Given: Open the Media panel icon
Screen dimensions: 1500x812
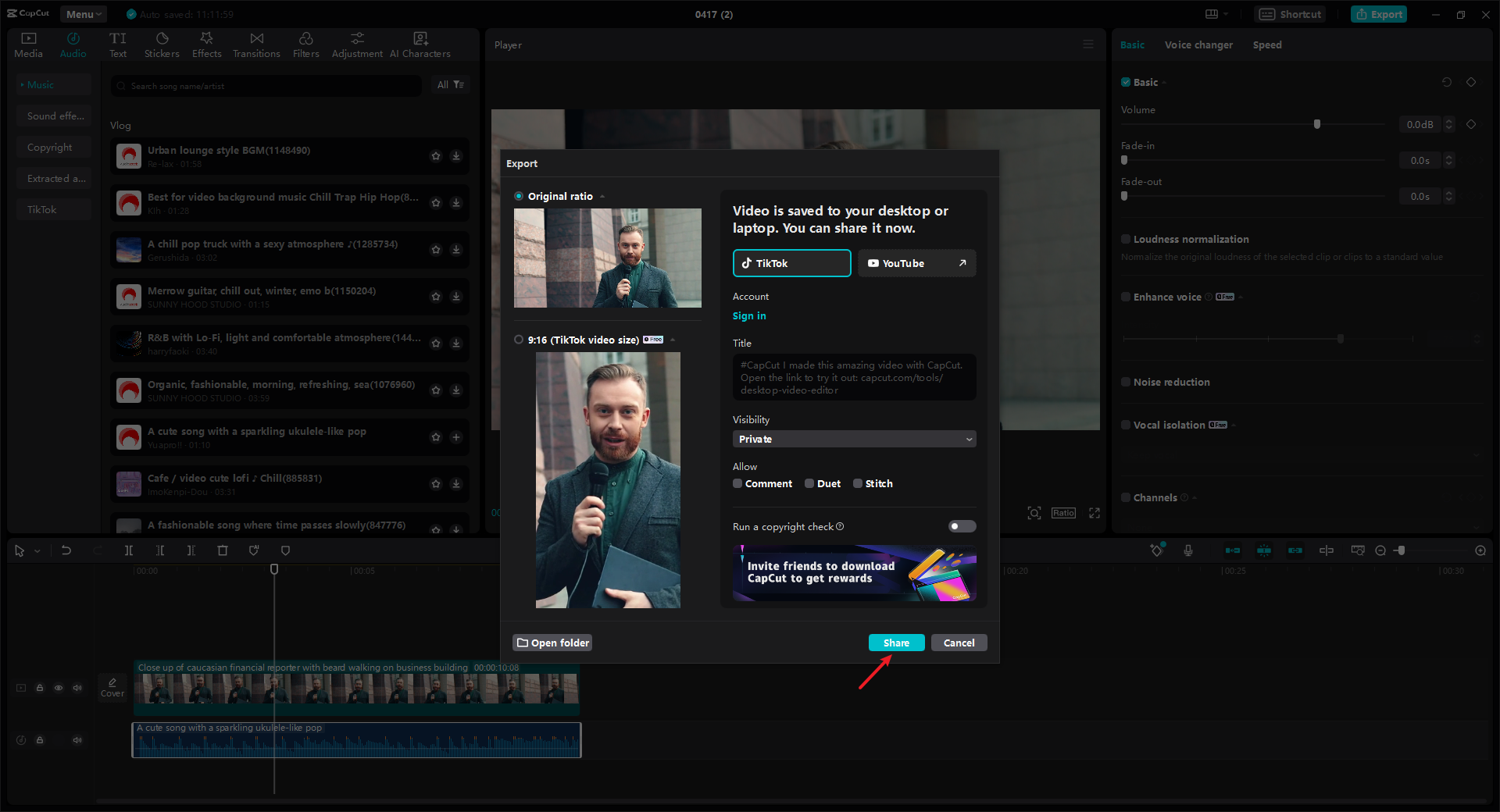Looking at the screenshot, I should [28, 45].
